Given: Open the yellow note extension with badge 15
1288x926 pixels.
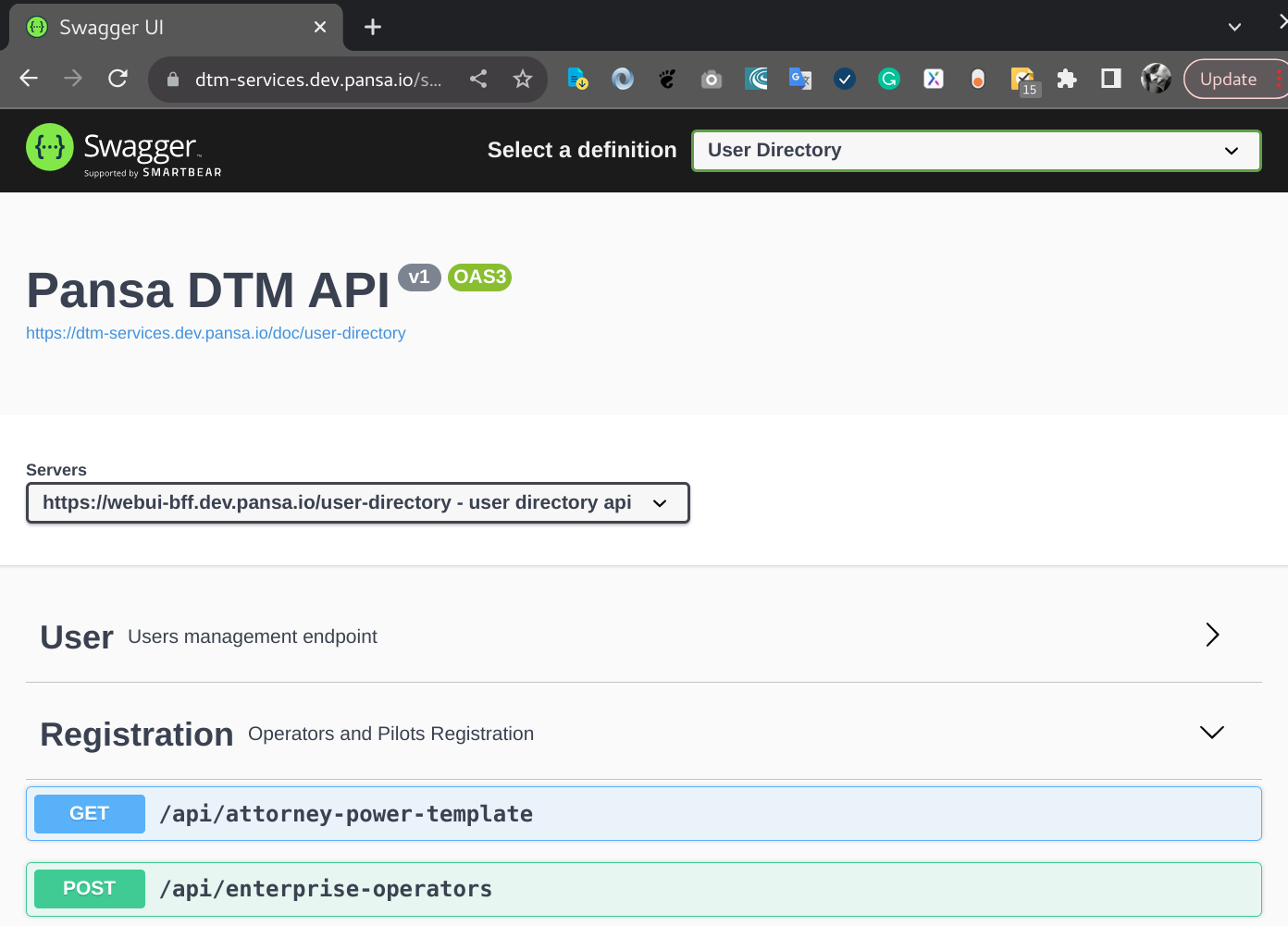Looking at the screenshot, I should (x=1024, y=80).
